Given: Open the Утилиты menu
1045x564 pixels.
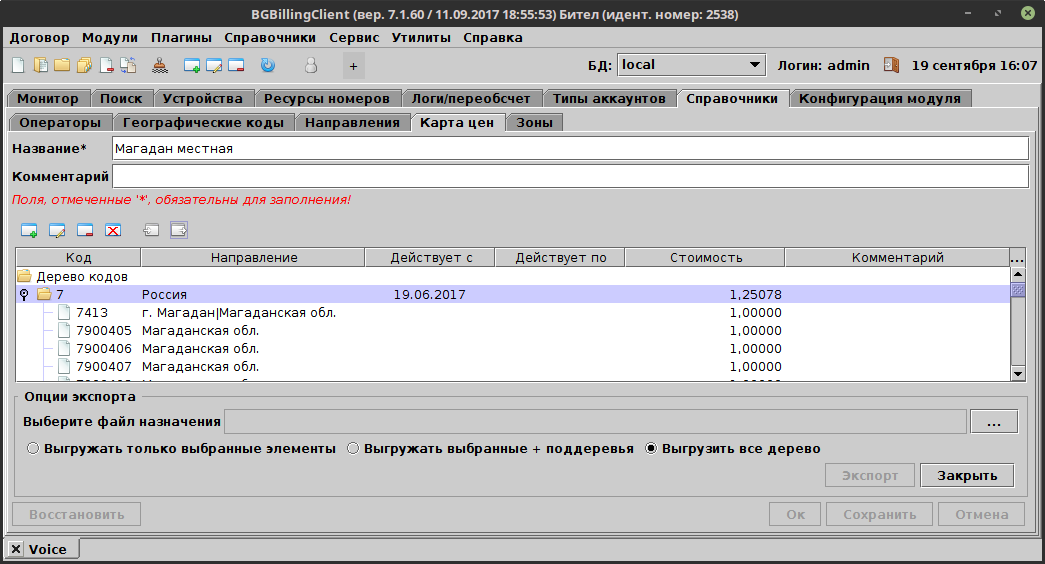Looking at the screenshot, I should (x=421, y=38).
